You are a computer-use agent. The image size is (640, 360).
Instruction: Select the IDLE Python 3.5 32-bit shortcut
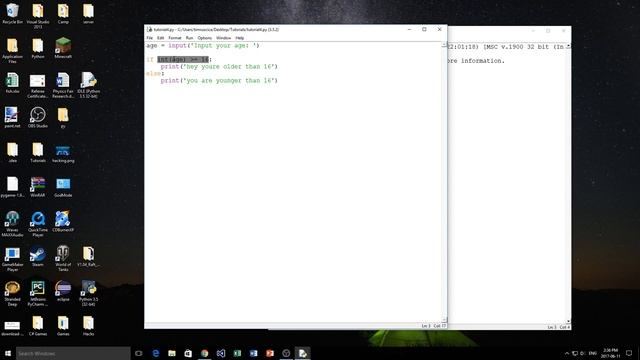[88, 86]
